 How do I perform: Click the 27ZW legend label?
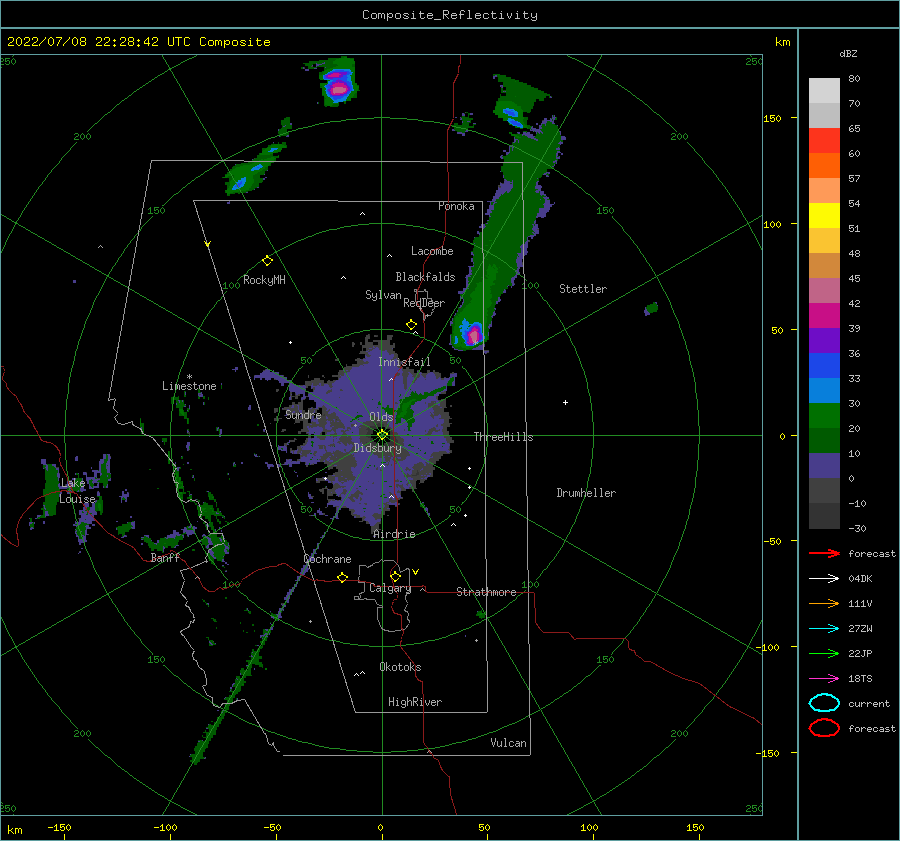[x=860, y=629]
